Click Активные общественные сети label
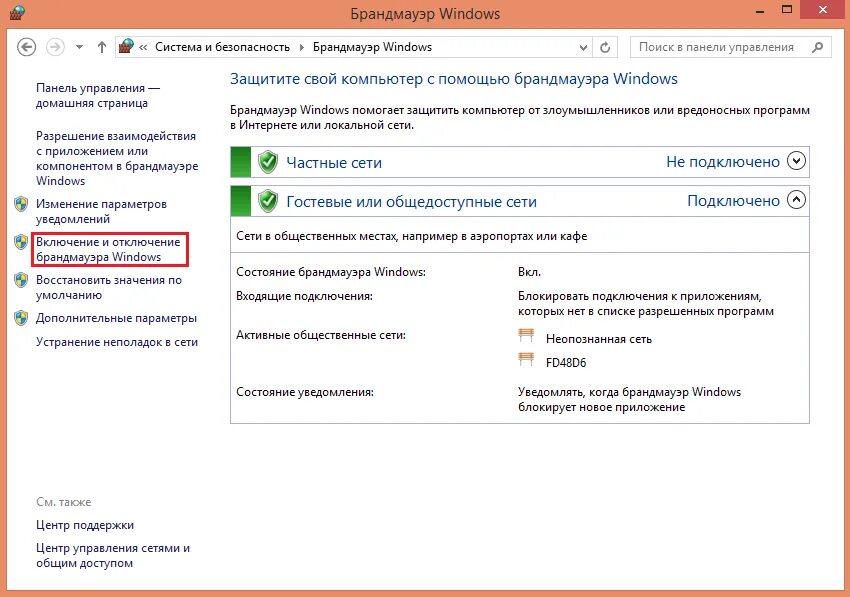Screen dimensions: 850x597 click(x=321, y=335)
